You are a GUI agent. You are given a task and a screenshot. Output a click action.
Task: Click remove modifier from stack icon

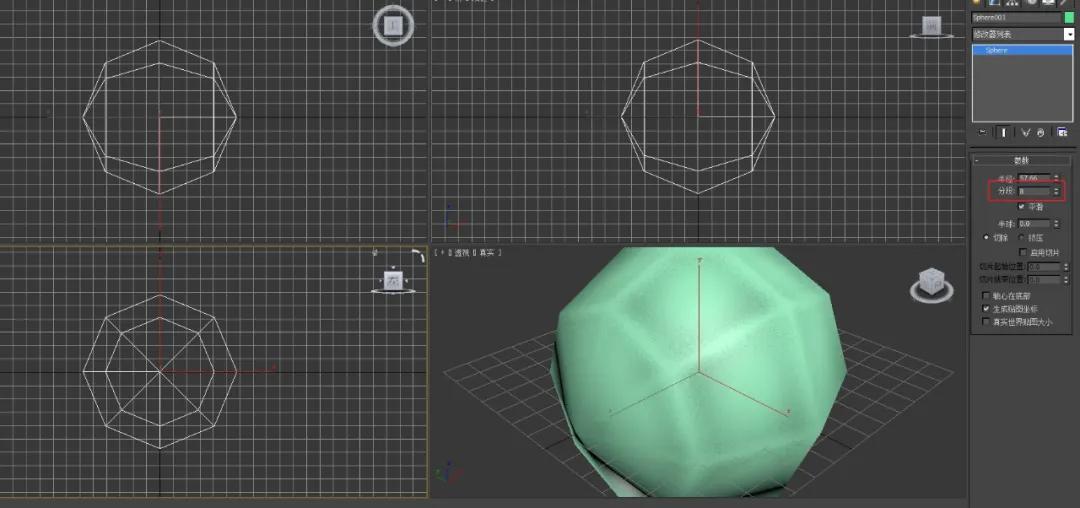1041,132
